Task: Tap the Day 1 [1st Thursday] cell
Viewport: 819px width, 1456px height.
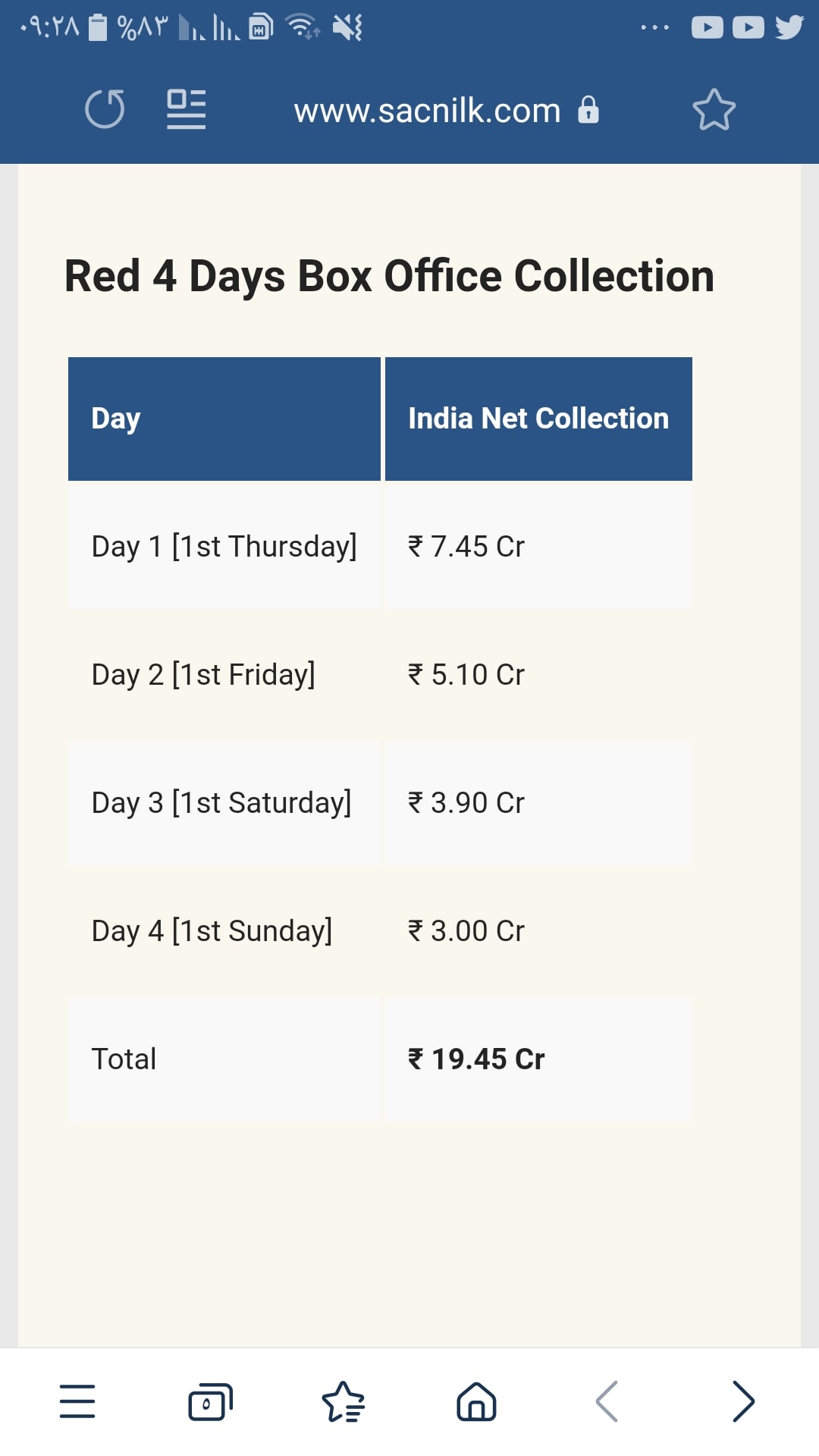Action: tap(224, 546)
